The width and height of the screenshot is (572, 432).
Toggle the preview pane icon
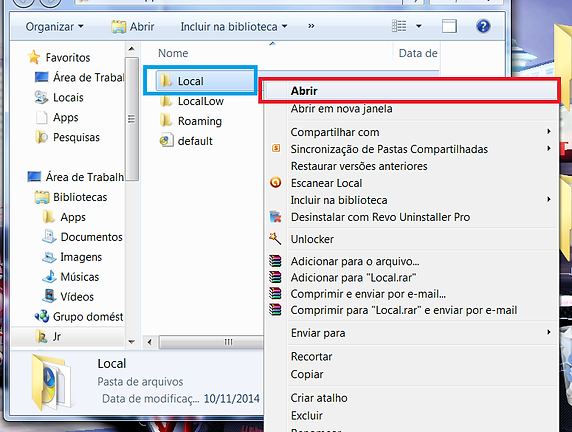(449, 26)
